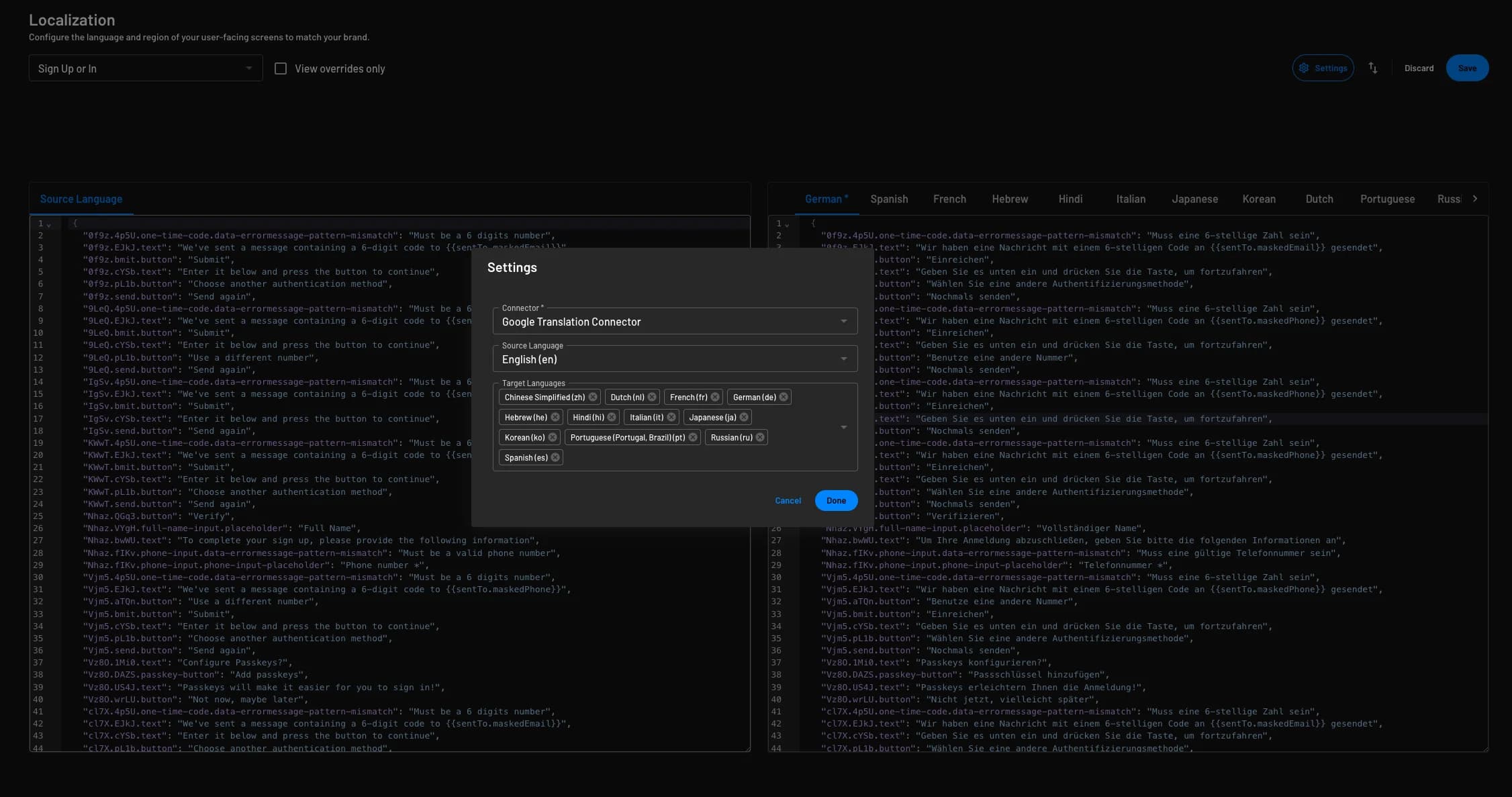The image size is (1512, 797).
Task: Enable the View overrides only checkbox
Action: (x=280, y=68)
